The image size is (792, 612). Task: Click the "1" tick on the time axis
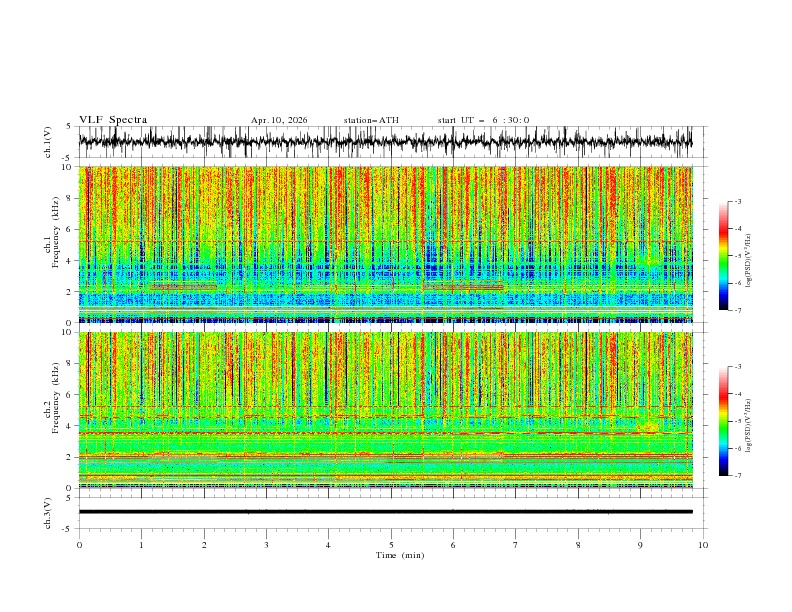click(141, 545)
